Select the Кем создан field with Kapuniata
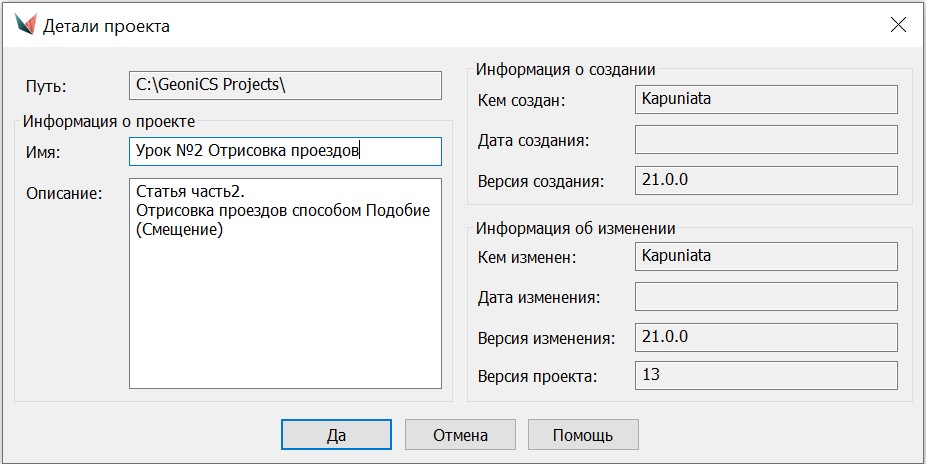 [x=766, y=100]
